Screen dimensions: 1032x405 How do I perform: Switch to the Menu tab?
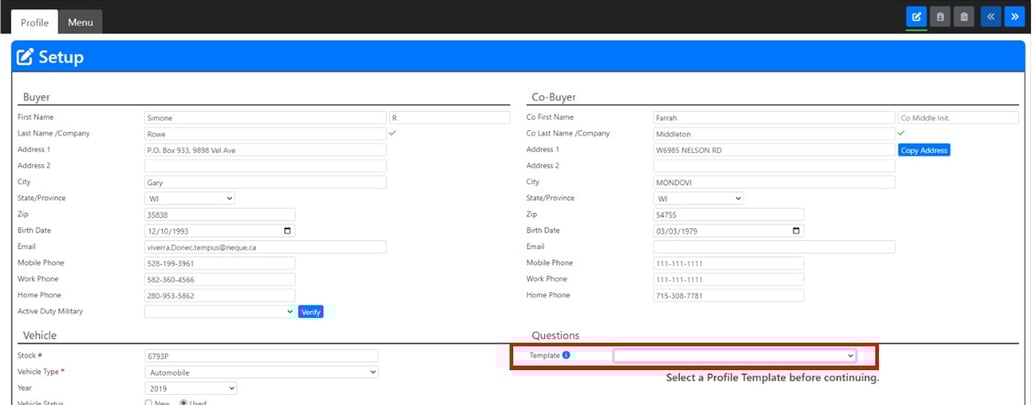pos(80,22)
